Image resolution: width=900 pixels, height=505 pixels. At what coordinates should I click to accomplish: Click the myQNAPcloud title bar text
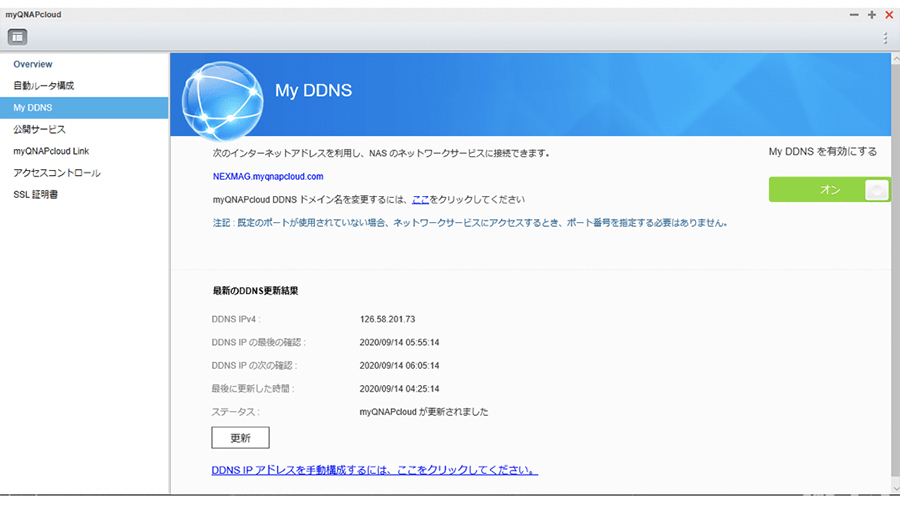33,14
